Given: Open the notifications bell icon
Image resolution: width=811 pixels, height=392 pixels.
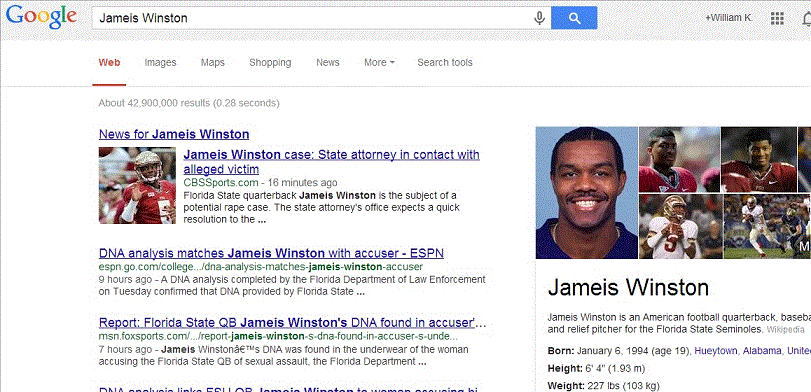Looking at the screenshot, I should point(806,18).
